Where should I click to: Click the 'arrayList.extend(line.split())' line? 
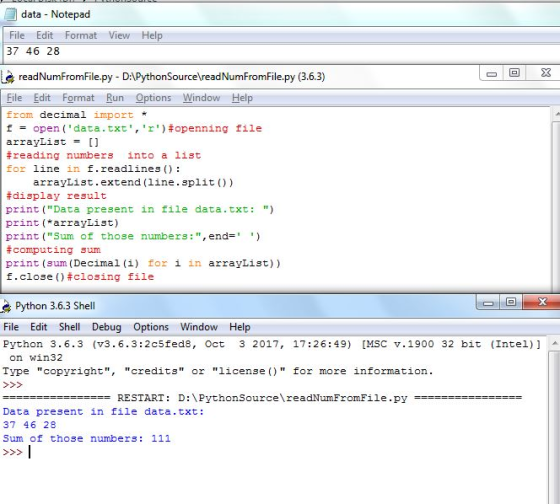133,182
